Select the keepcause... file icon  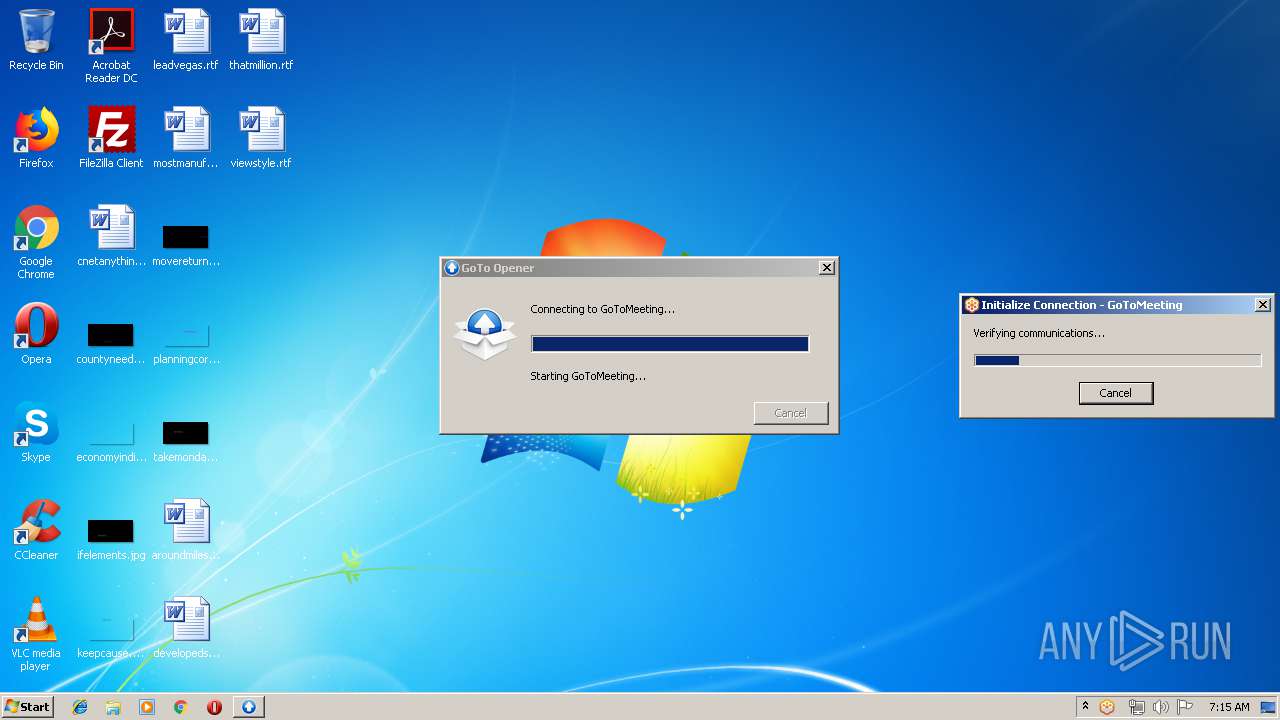tap(111, 635)
